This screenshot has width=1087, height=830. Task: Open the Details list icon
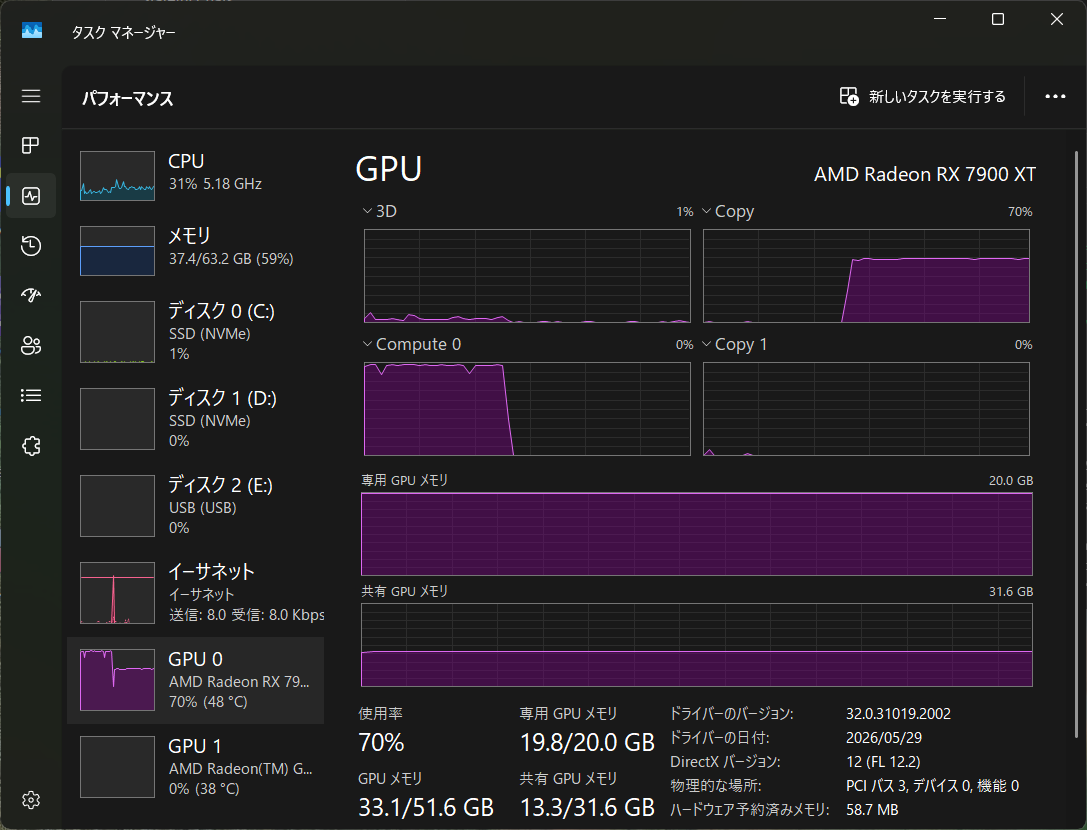coord(31,395)
